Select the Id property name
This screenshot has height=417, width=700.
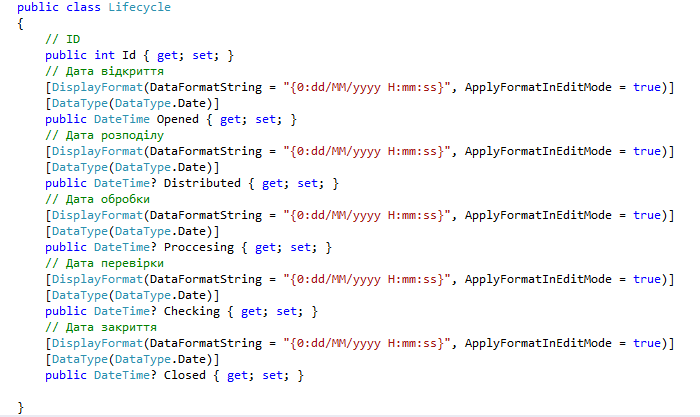pyautogui.click(x=129, y=55)
